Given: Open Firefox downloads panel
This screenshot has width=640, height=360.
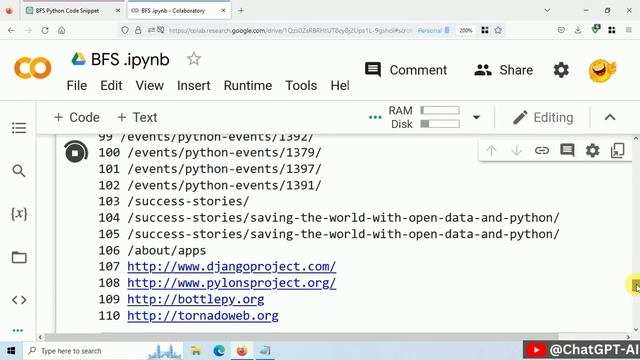Looking at the screenshot, I should [x=578, y=30].
